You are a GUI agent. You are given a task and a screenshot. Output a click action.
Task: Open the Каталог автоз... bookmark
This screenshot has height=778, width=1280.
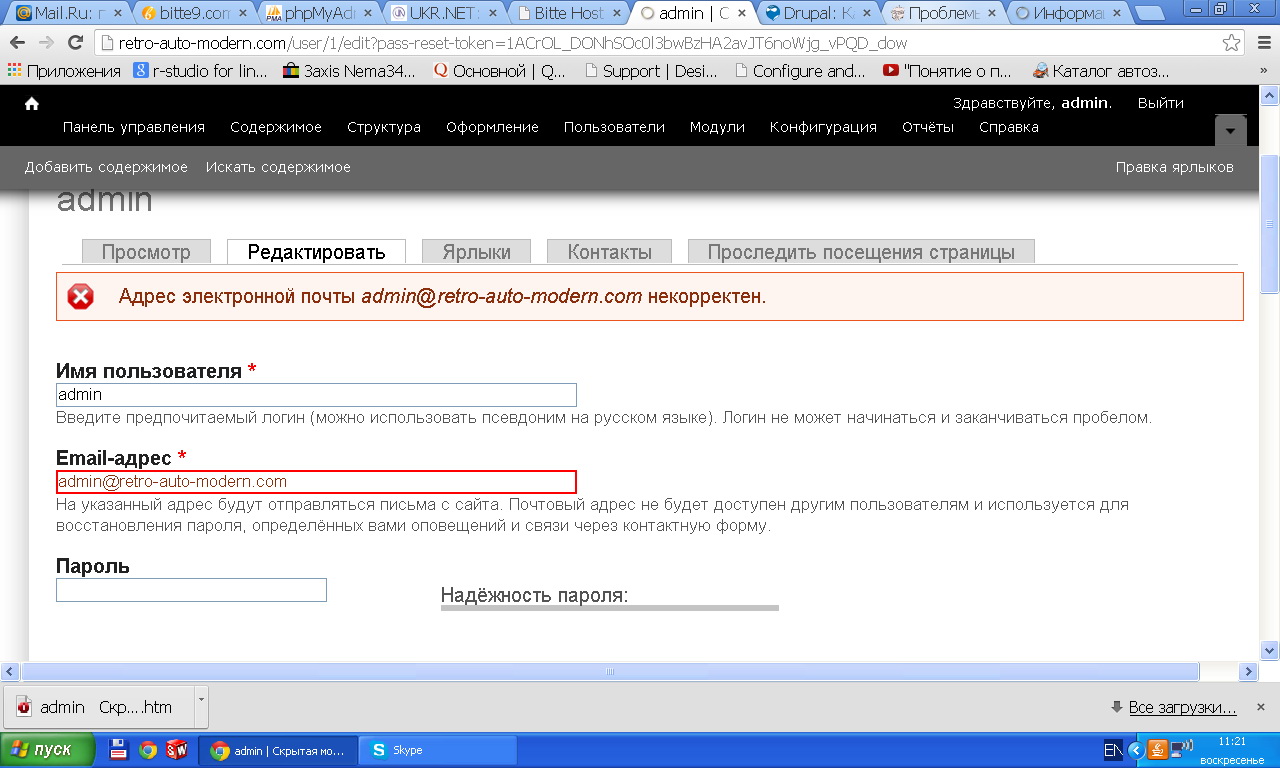click(x=1101, y=71)
